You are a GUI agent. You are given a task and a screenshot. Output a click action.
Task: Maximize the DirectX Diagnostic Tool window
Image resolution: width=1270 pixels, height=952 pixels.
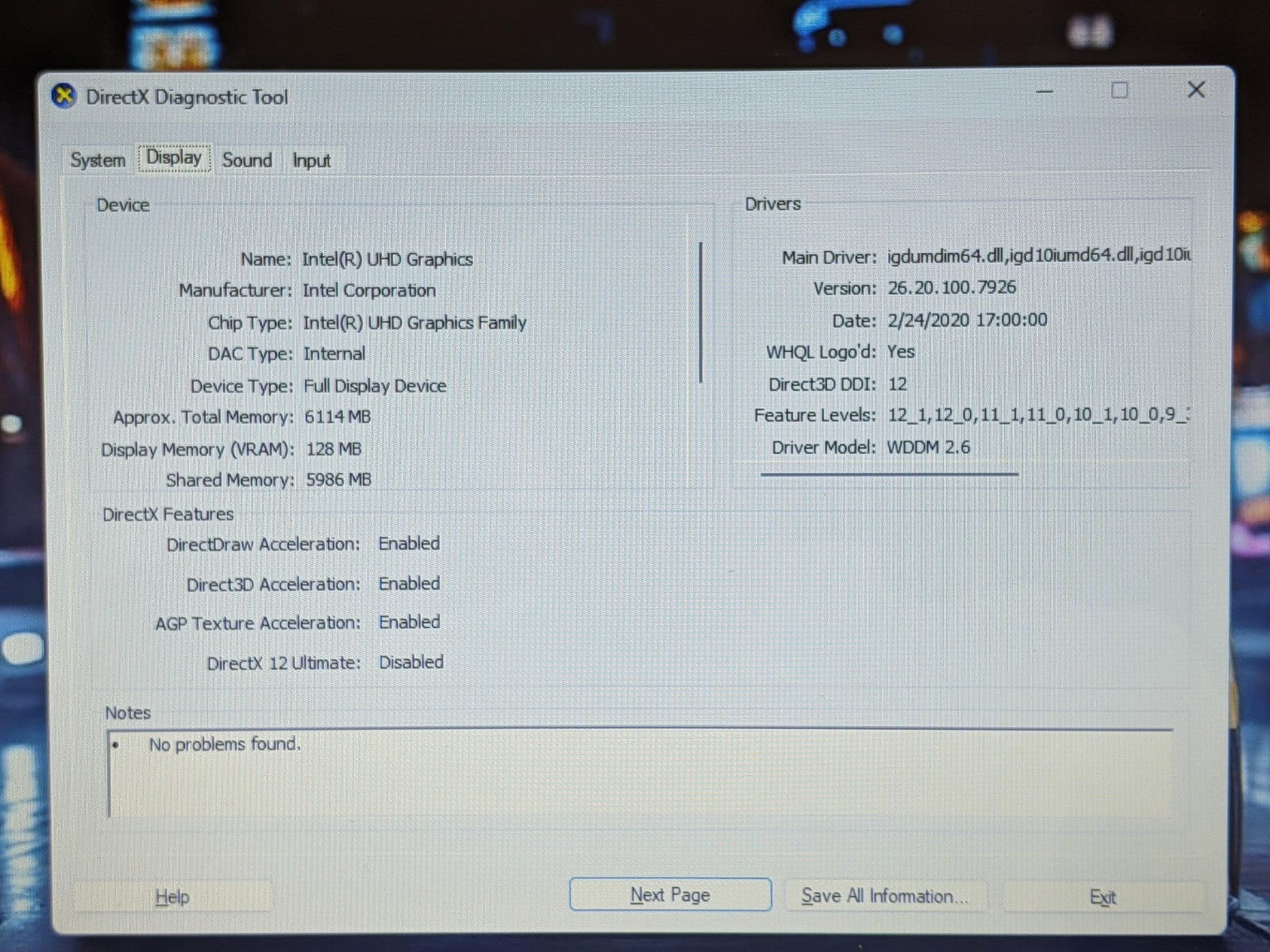pos(1119,90)
